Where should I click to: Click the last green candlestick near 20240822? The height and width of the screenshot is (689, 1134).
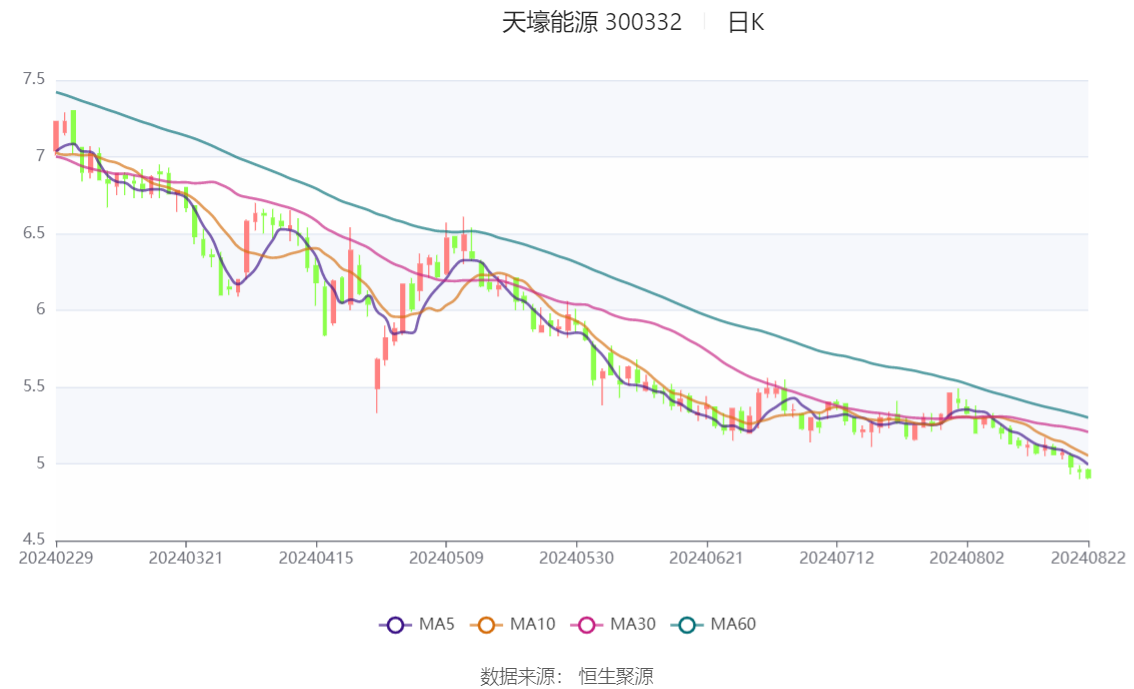click(1088, 474)
